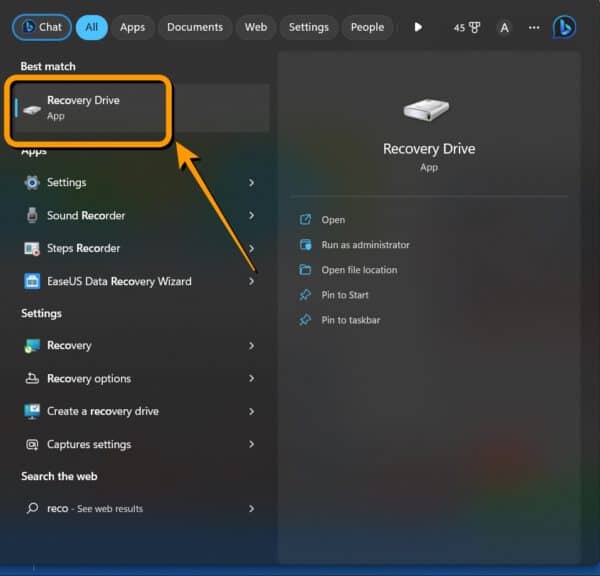Viewport: 600px width, 576px height.
Task: Expand details for Sound Recorder
Action: click(251, 216)
